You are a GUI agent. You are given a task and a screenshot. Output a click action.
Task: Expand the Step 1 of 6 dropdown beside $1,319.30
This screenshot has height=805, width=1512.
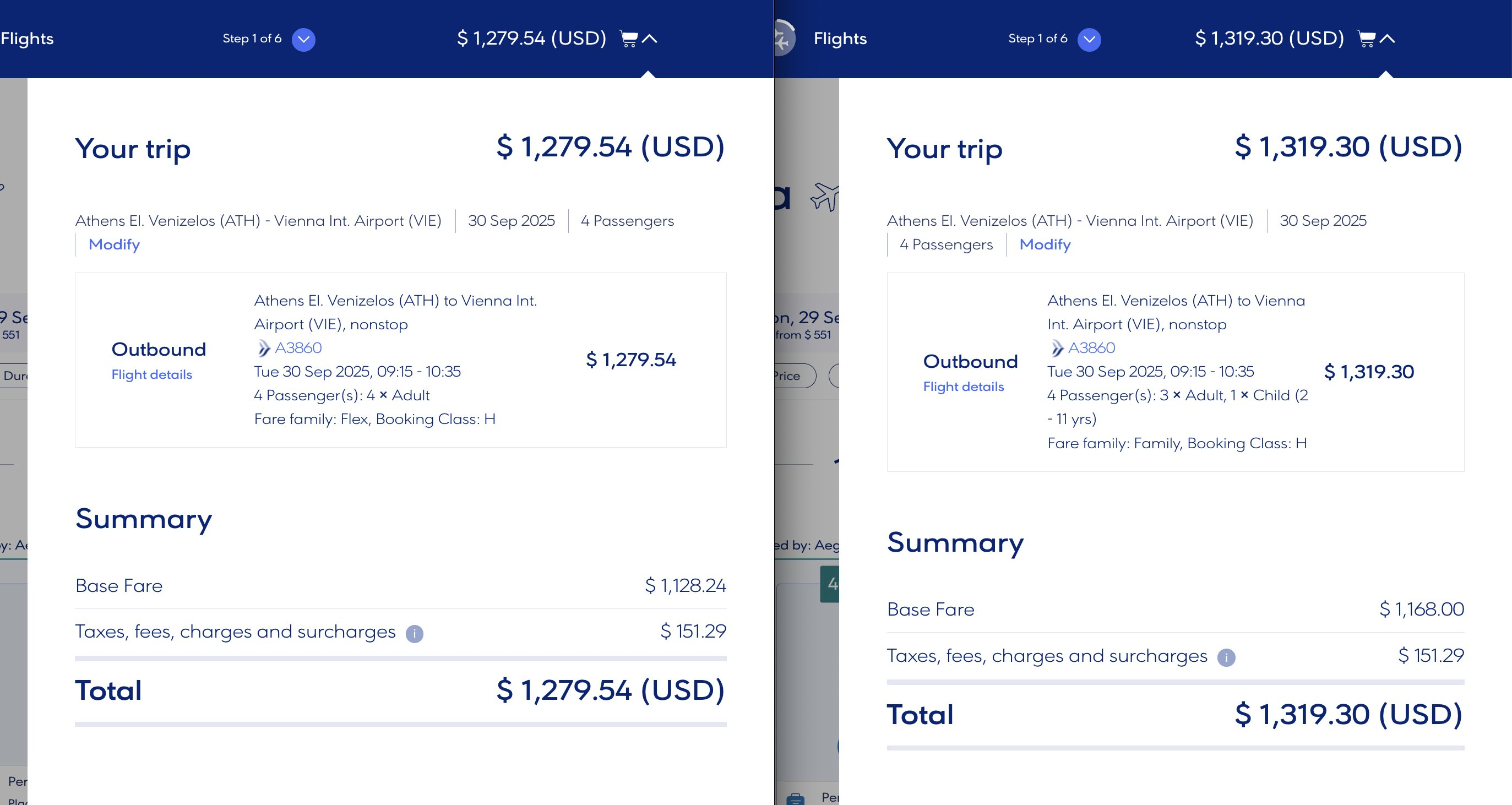point(1089,39)
